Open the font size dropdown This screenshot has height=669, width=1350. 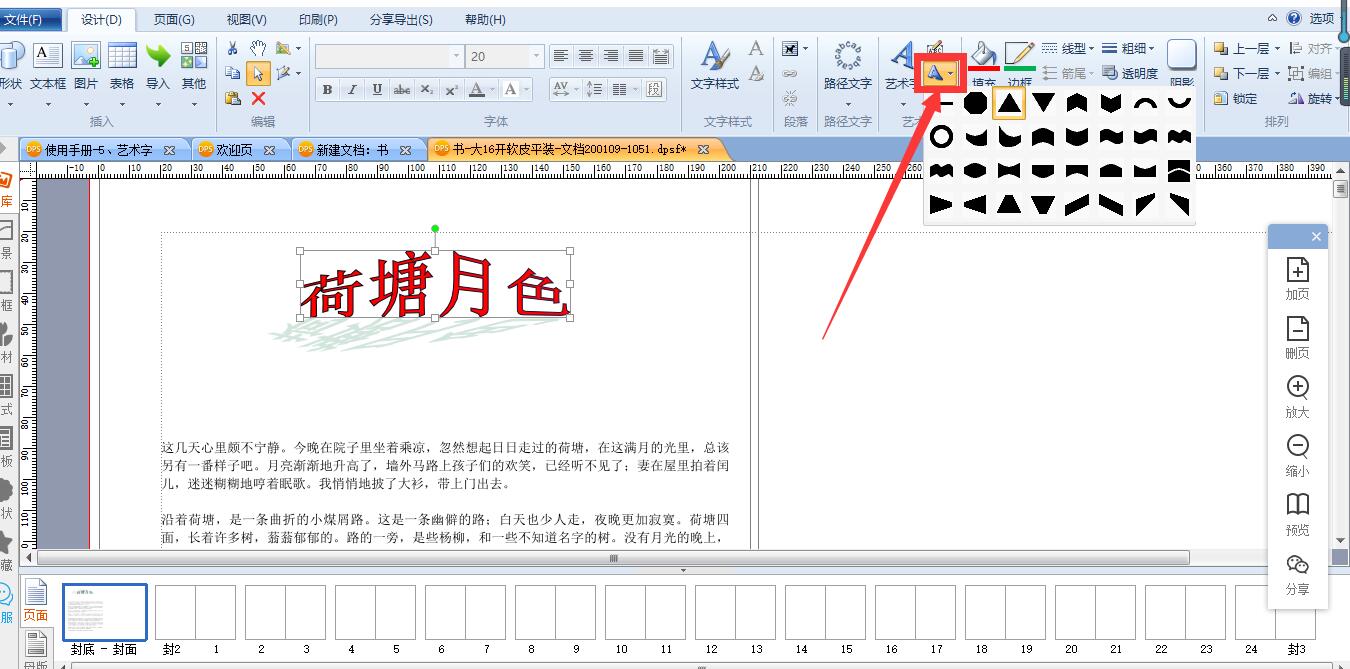coord(537,56)
